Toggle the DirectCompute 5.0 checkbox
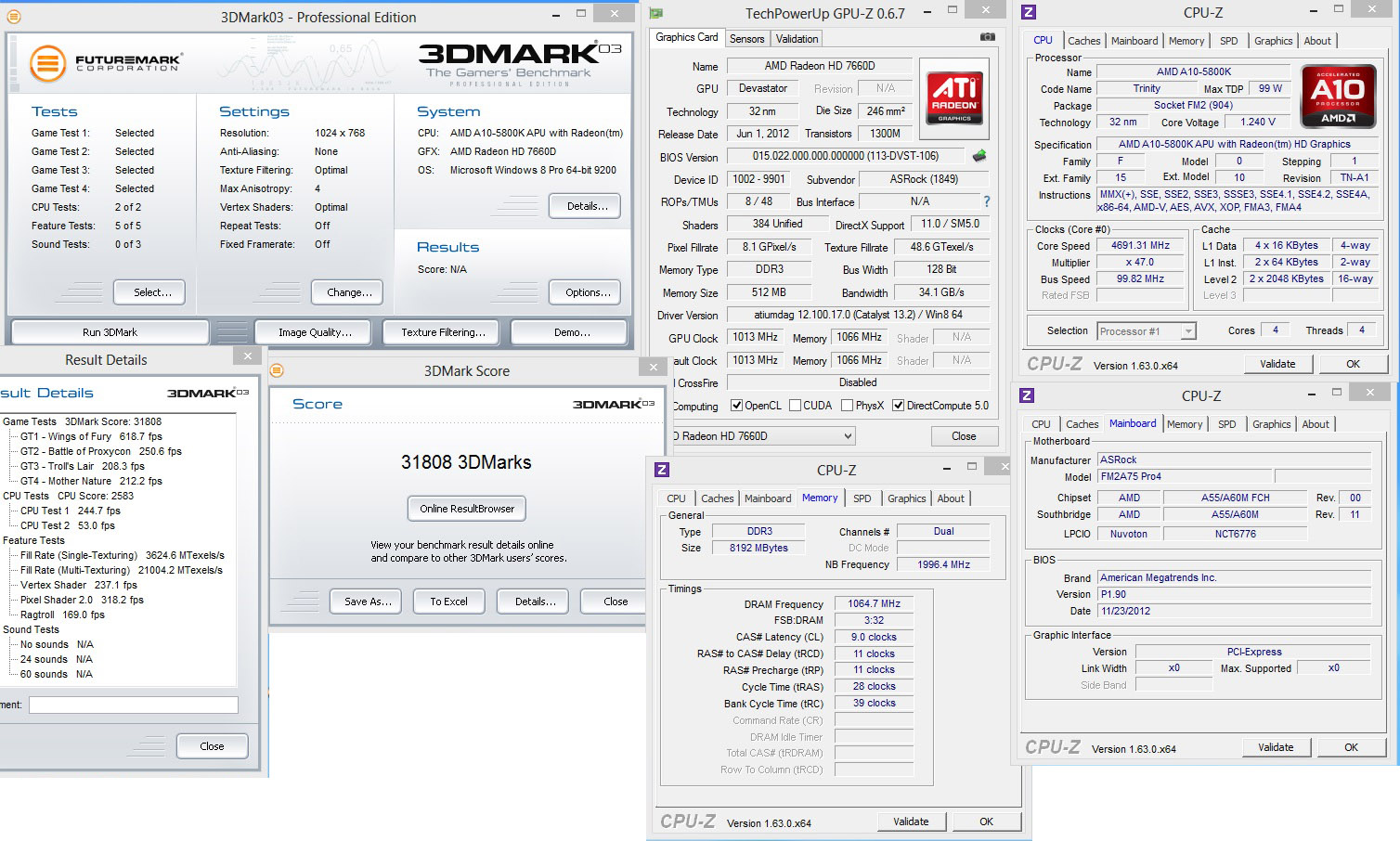 point(898,406)
